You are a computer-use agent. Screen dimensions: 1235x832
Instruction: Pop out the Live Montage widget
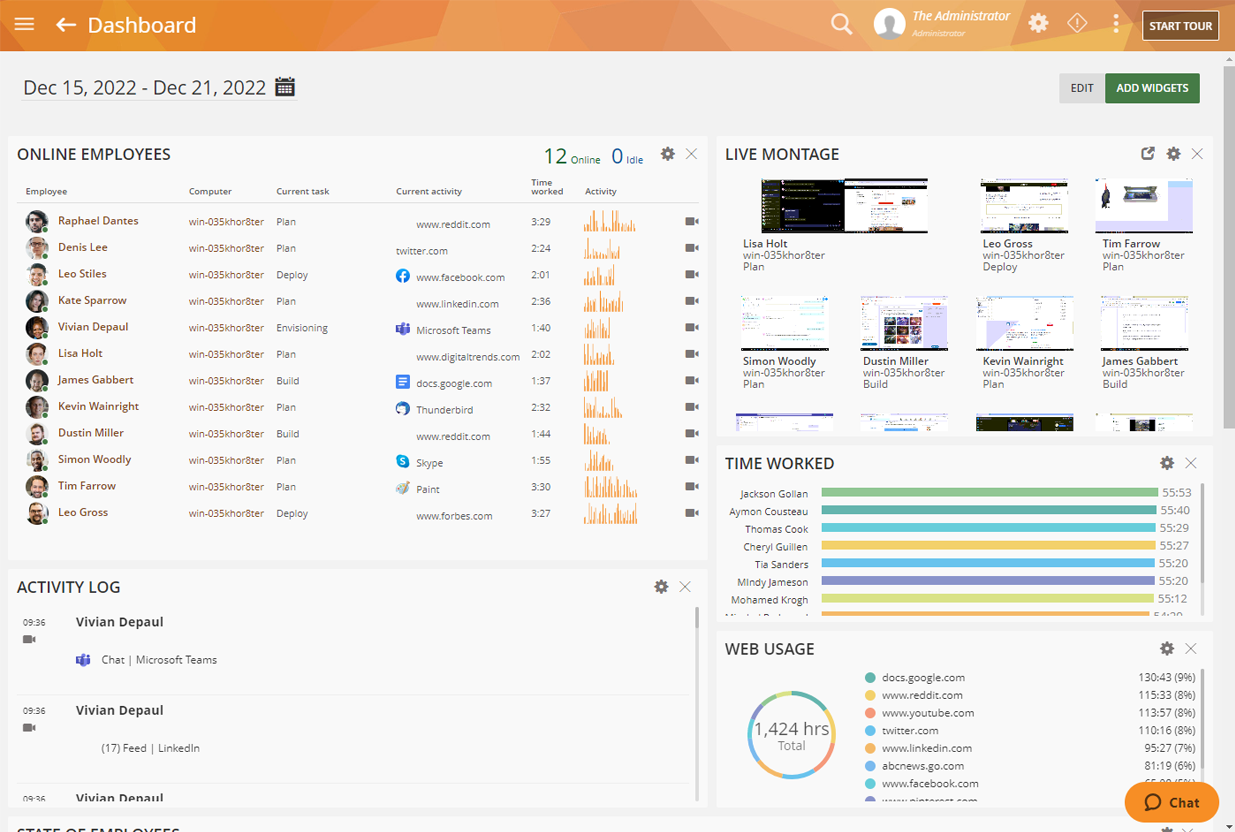[1147, 154]
